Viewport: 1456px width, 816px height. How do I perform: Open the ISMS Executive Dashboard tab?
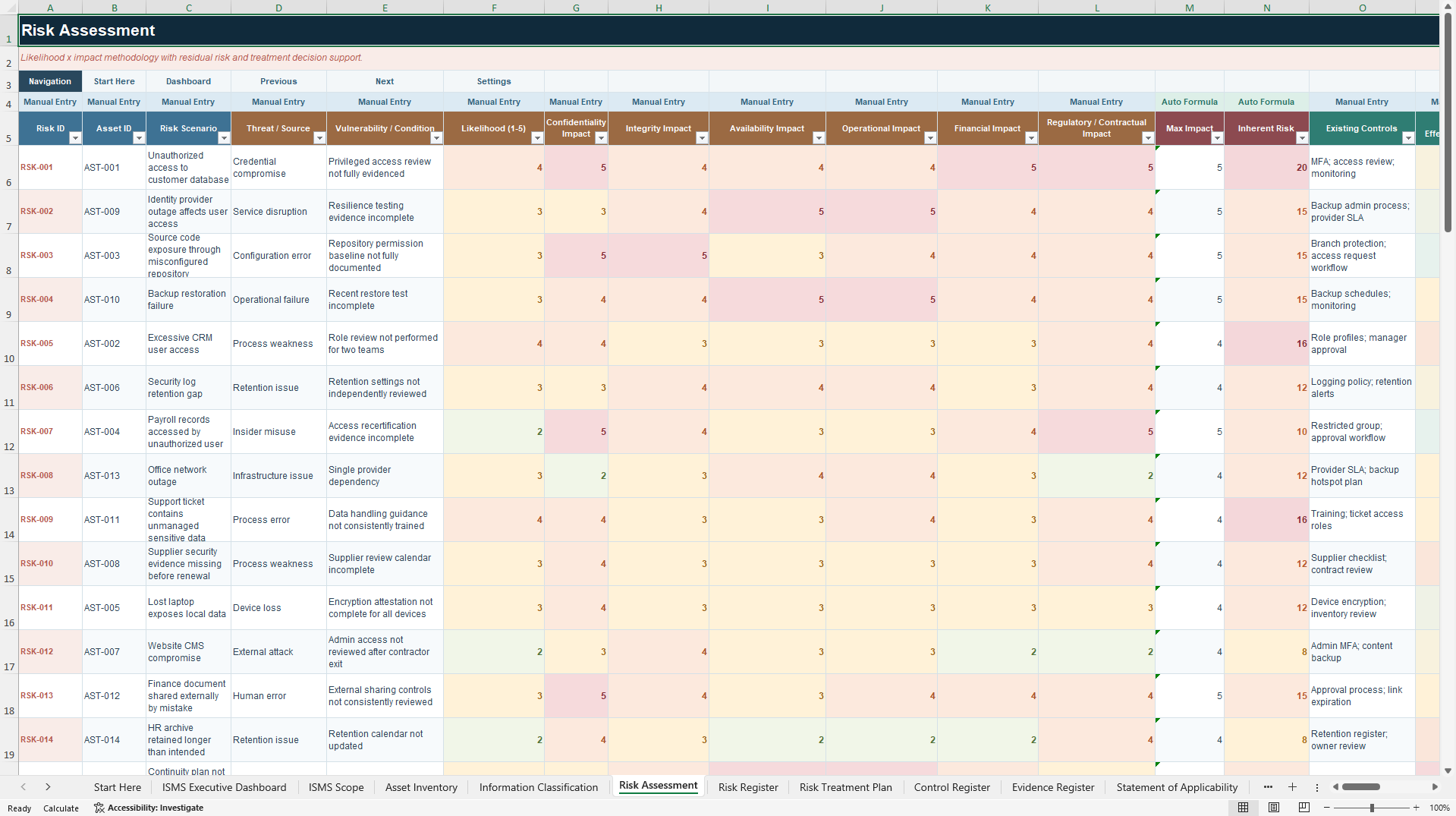[x=225, y=787]
